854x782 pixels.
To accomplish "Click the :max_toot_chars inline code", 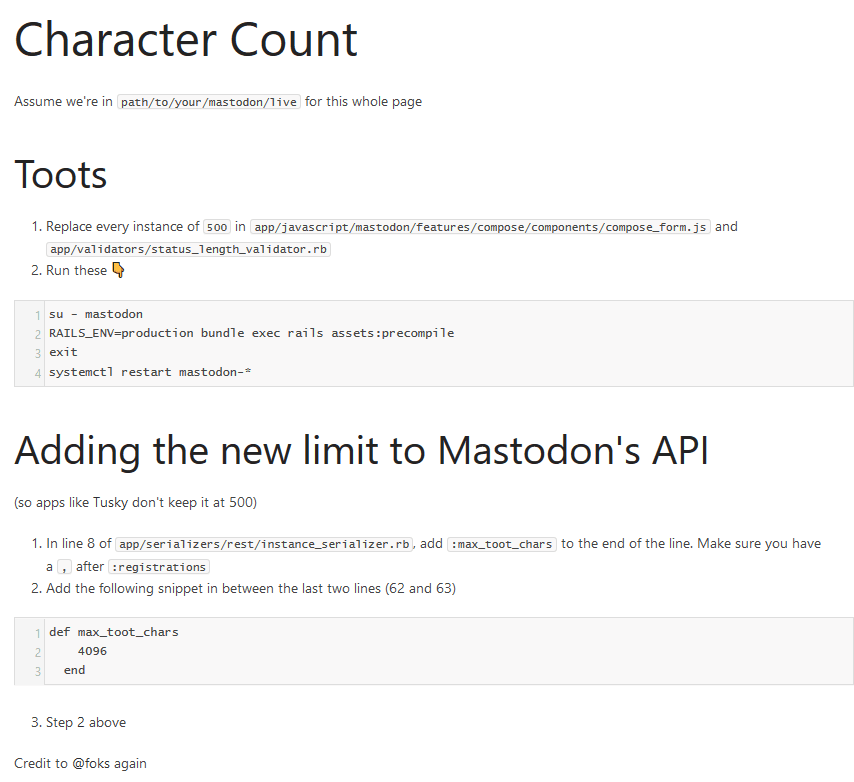I will click(x=501, y=544).
